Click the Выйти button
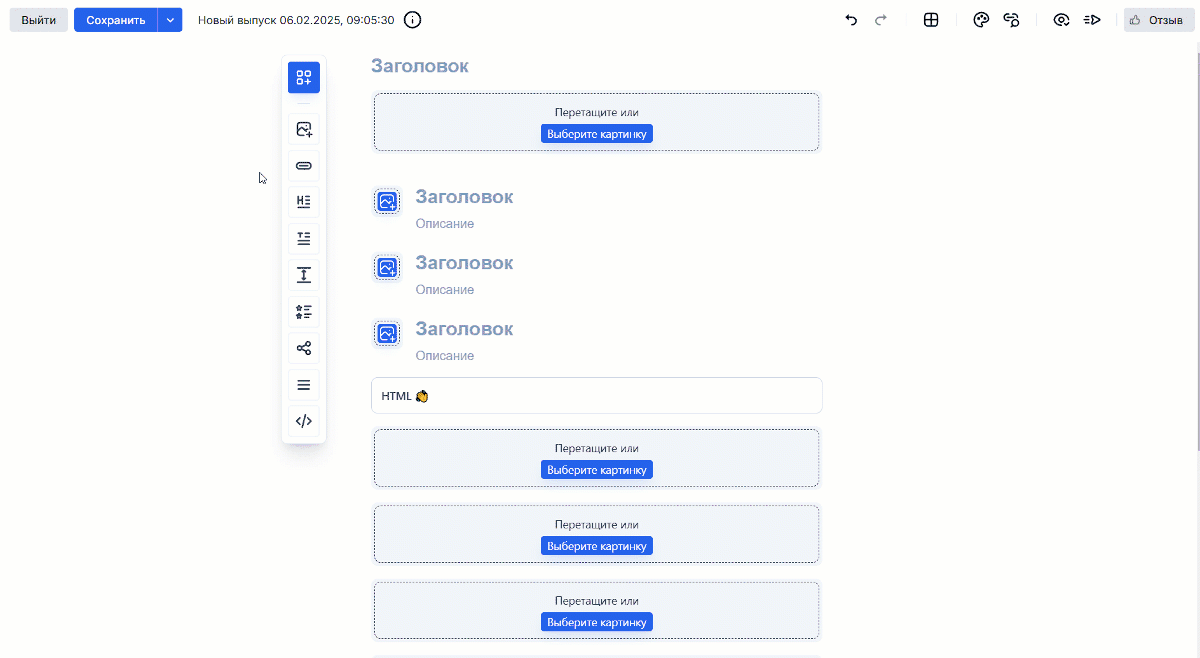This screenshot has width=1200, height=658. pos(39,20)
